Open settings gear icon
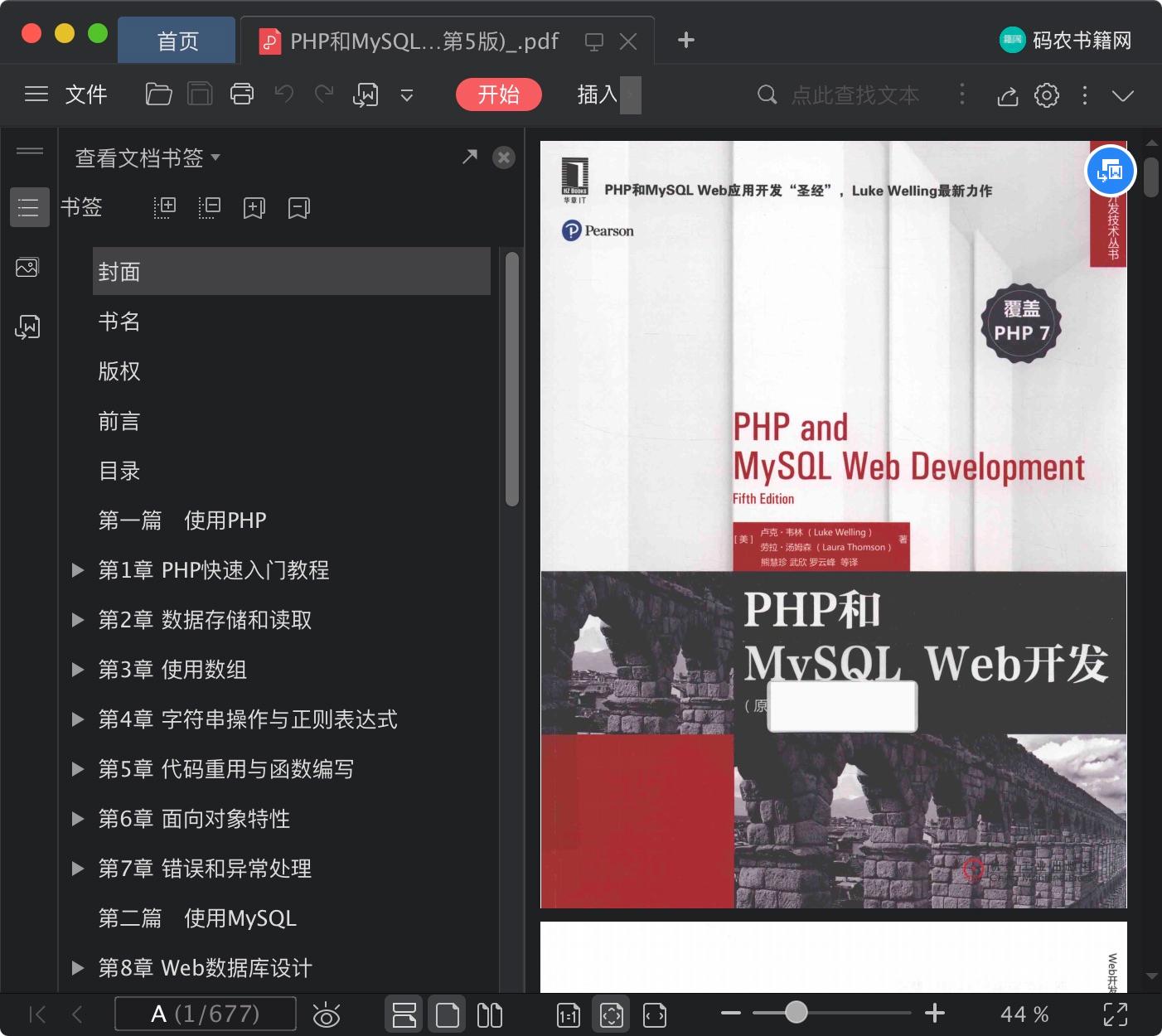Viewport: 1162px width, 1036px height. pos(1047,95)
